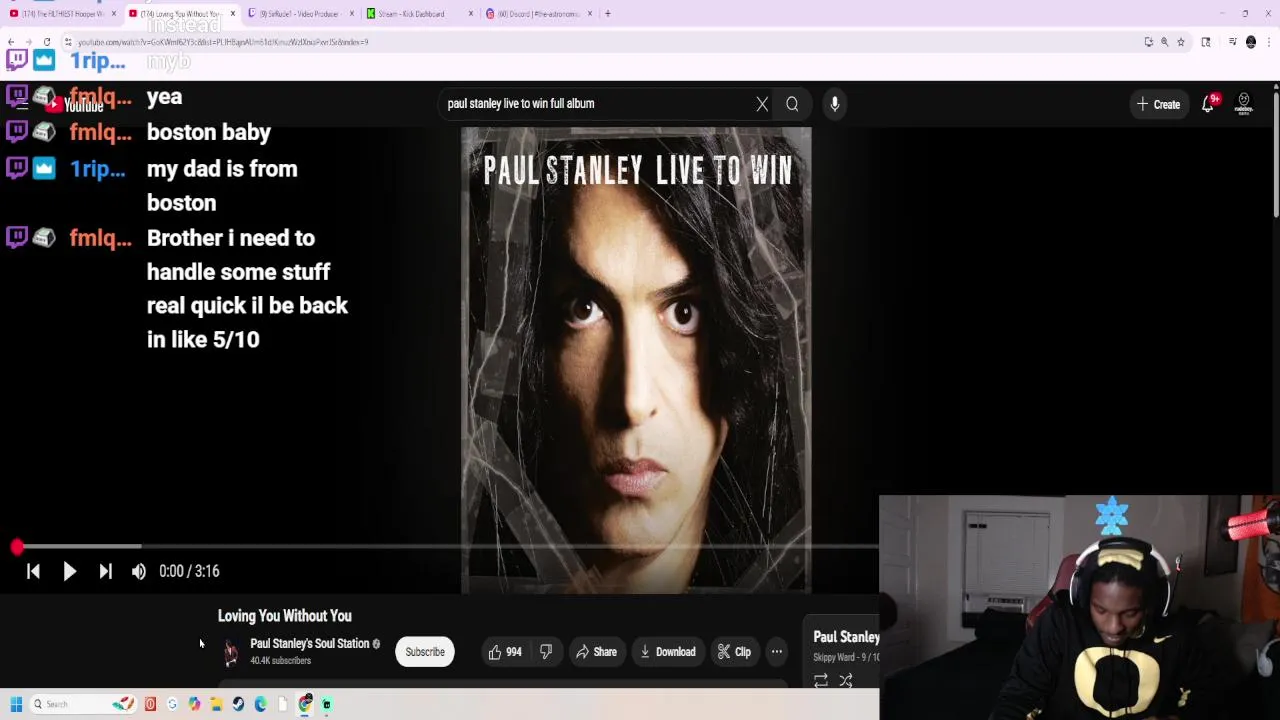Click the YouTube search magnifier button
The width and height of the screenshot is (1280, 720).
[x=792, y=104]
